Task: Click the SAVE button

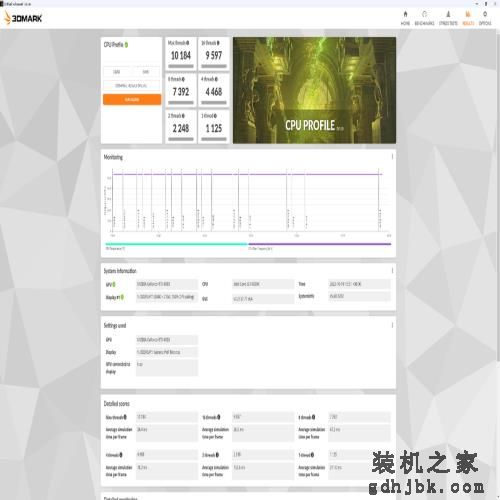Action: (146, 72)
